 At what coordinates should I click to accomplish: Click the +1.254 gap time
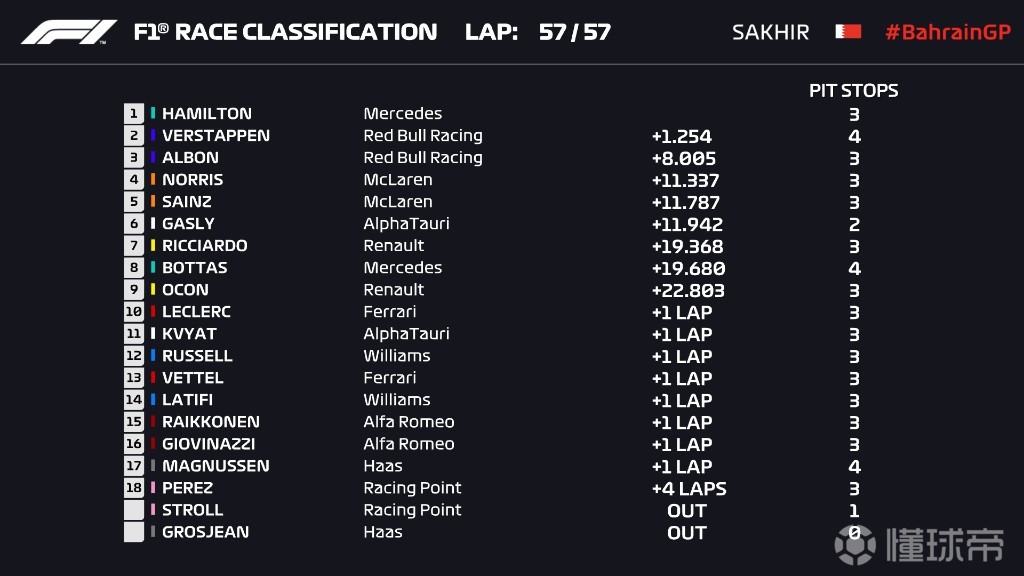coord(681,137)
